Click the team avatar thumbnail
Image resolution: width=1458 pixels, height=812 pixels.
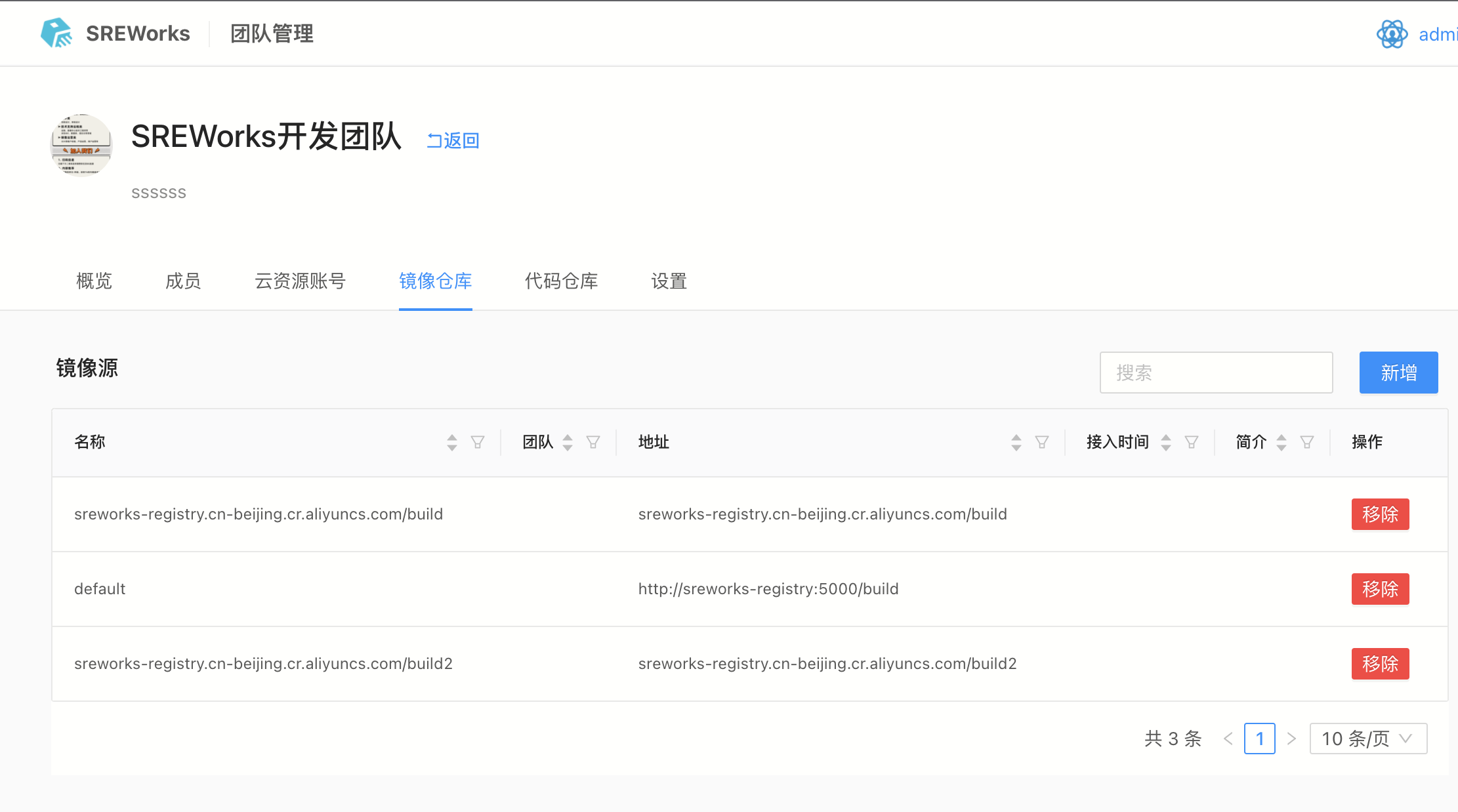pos(81,145)
